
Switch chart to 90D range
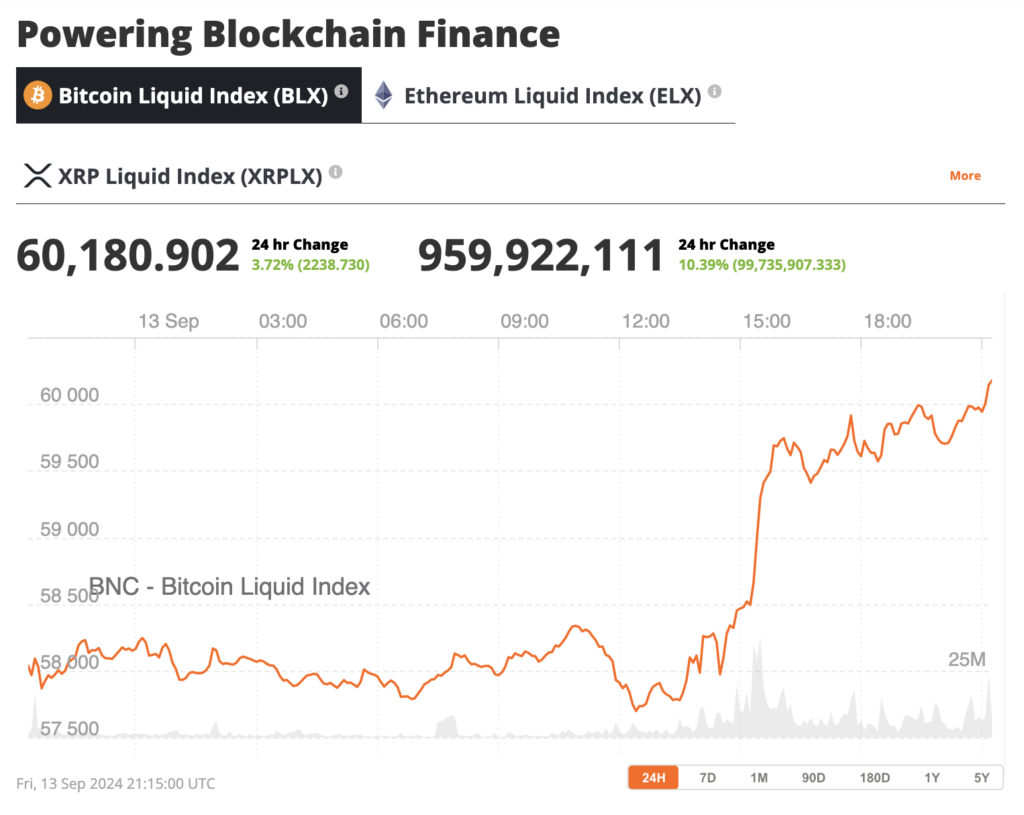coord(813,778)
